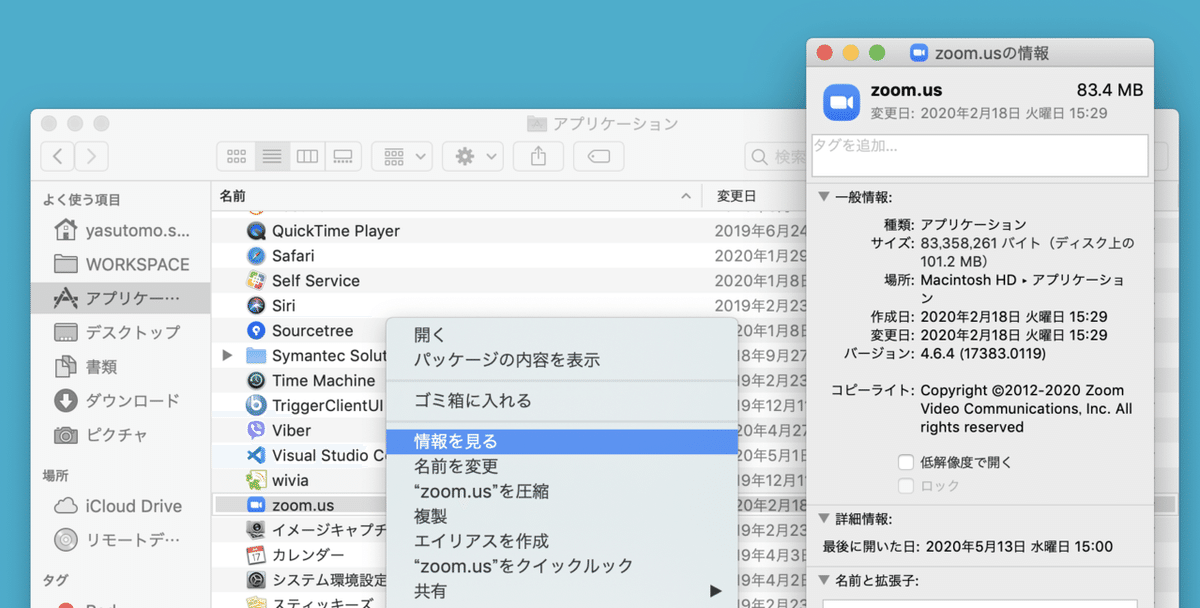Click the back navigation arrow button
The width and height of the screenshot is (1200, 608).
coord(57,156)
